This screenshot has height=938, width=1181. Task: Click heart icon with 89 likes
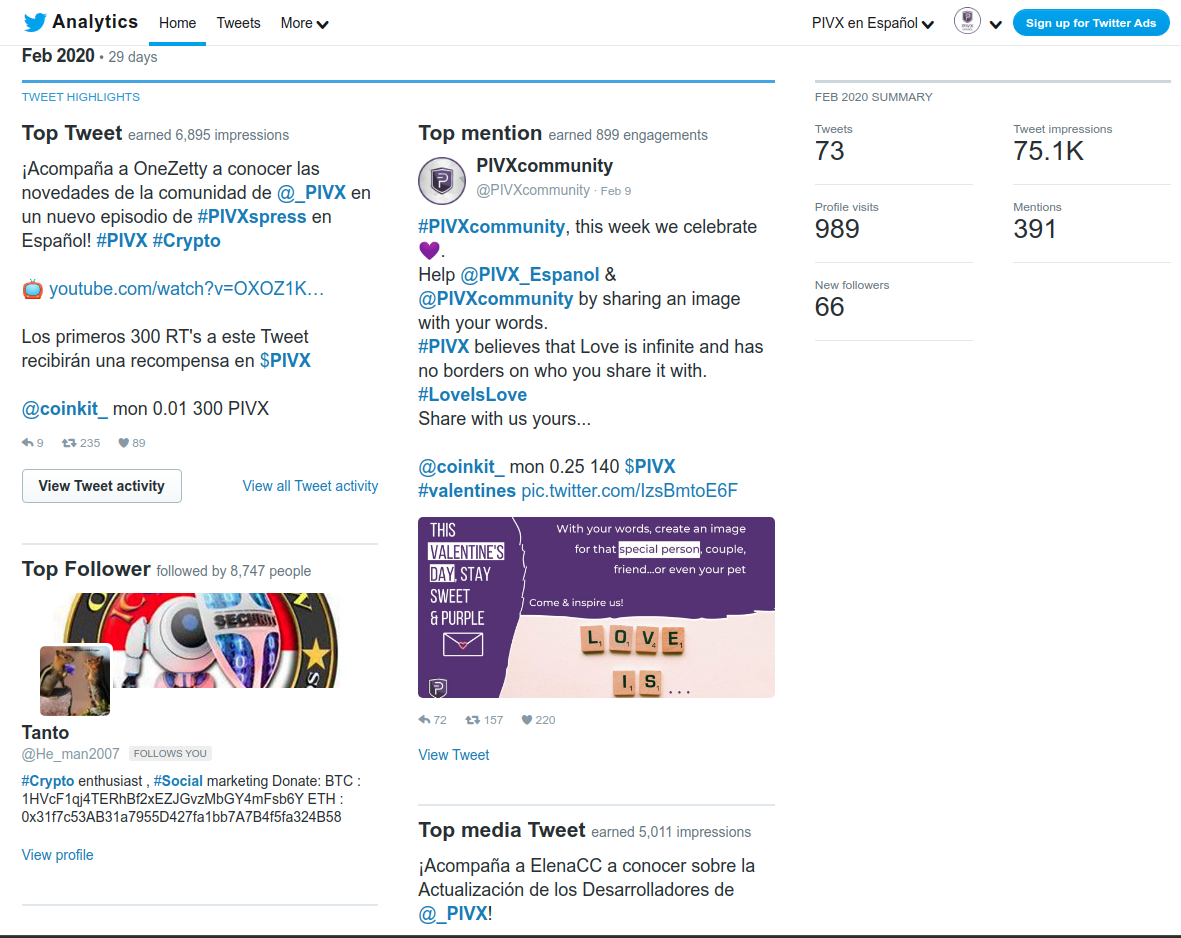(x=124, y=443)
